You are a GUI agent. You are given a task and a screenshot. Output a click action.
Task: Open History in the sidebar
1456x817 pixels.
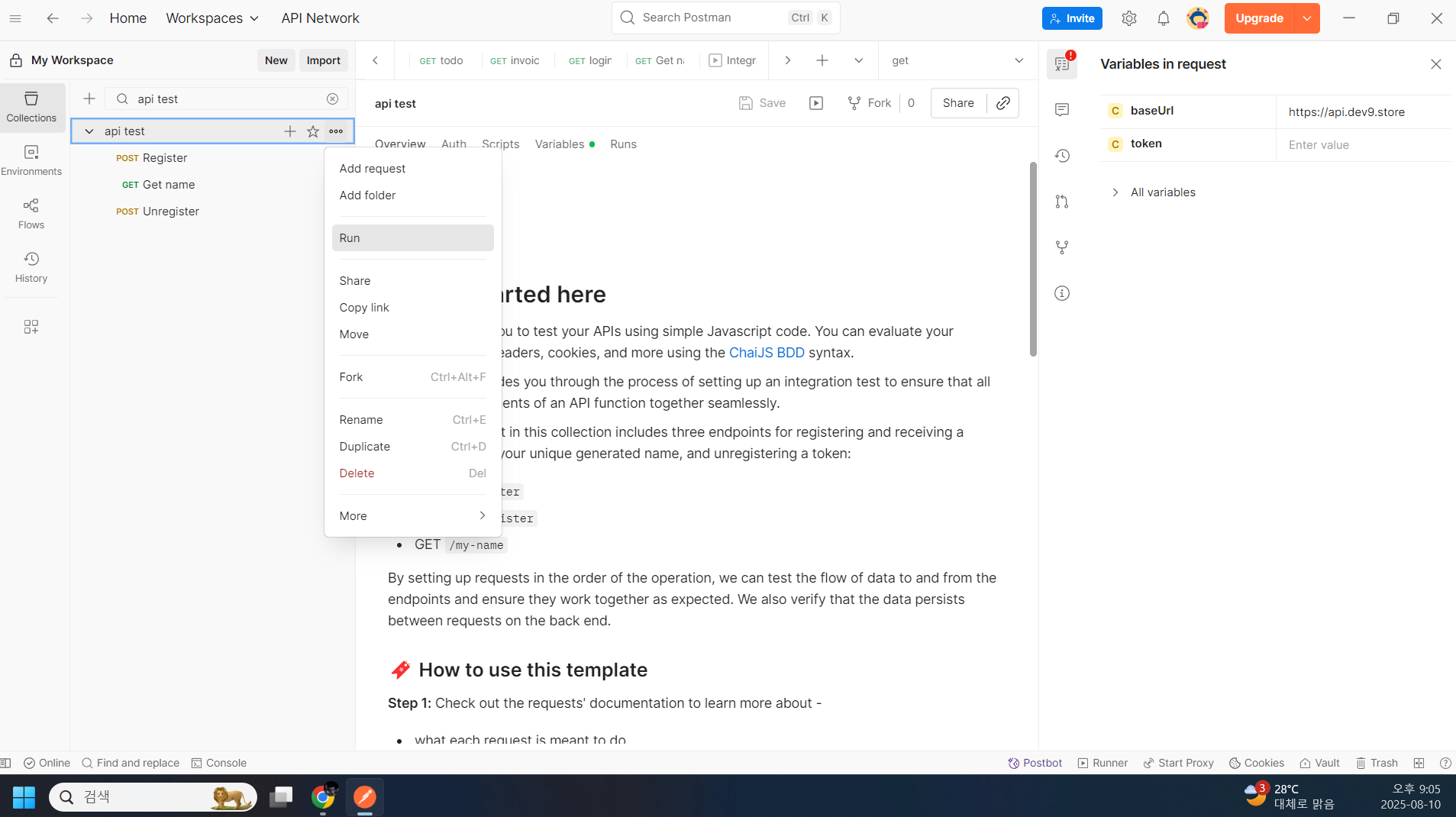pos(31,268)
